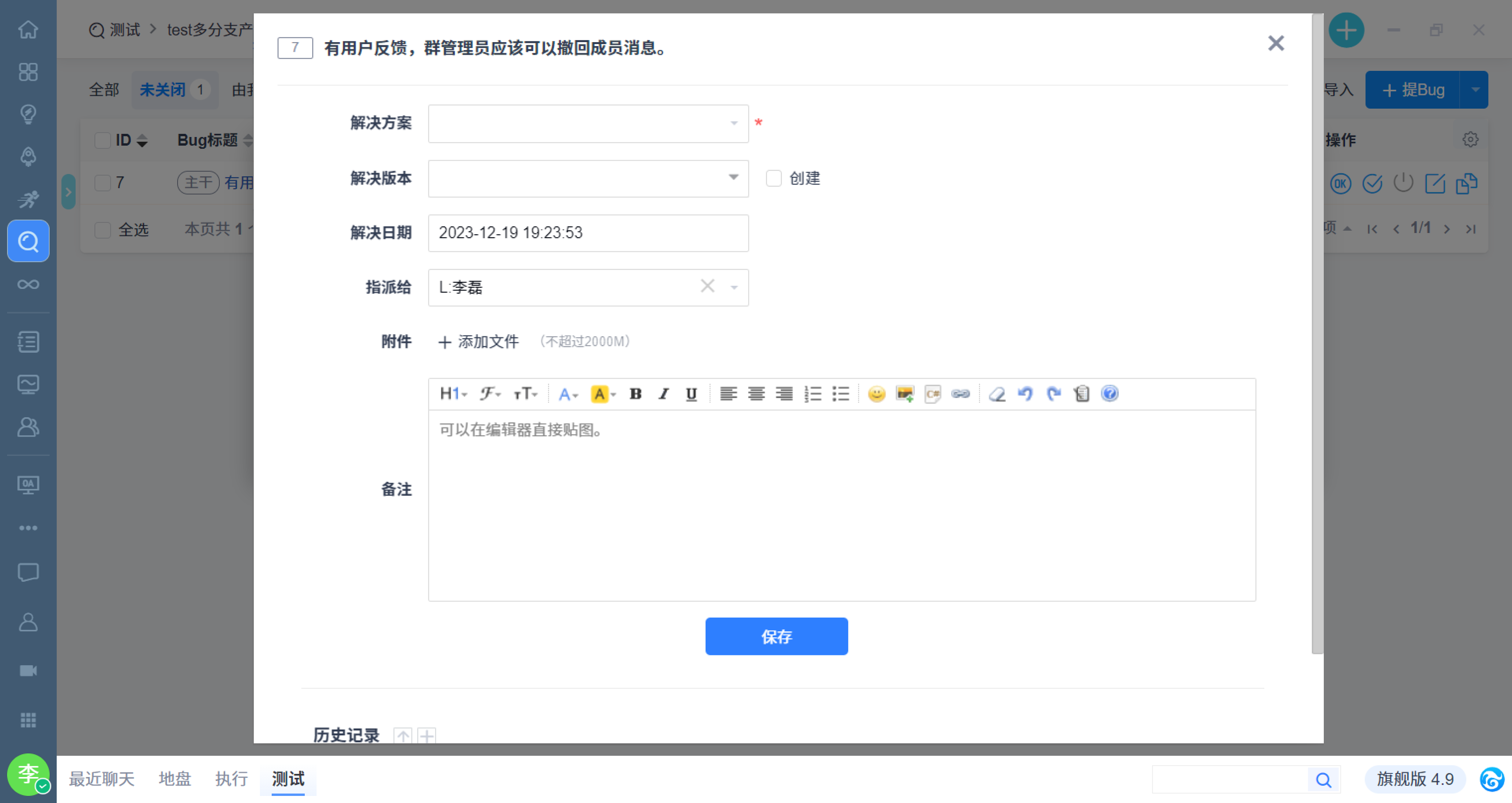Check the 创建 checkbox next to 解决版本

click(x=774, y=178)
